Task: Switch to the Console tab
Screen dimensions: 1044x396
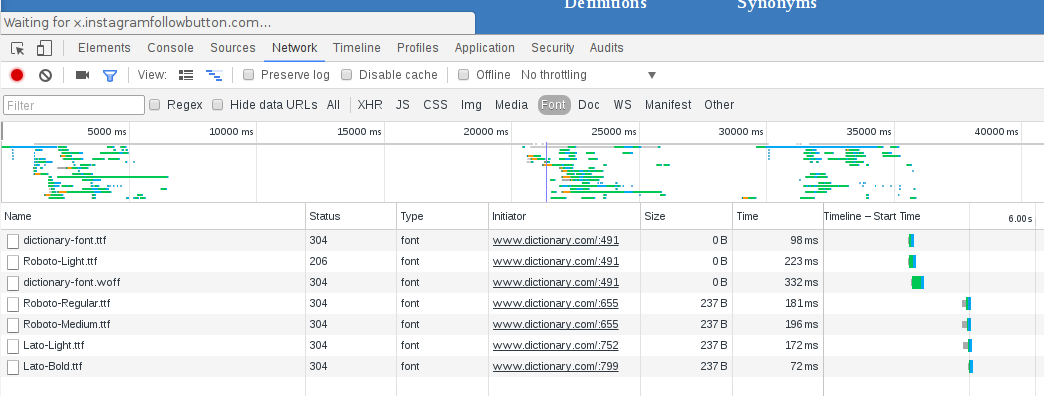Action: pos(170,48)
